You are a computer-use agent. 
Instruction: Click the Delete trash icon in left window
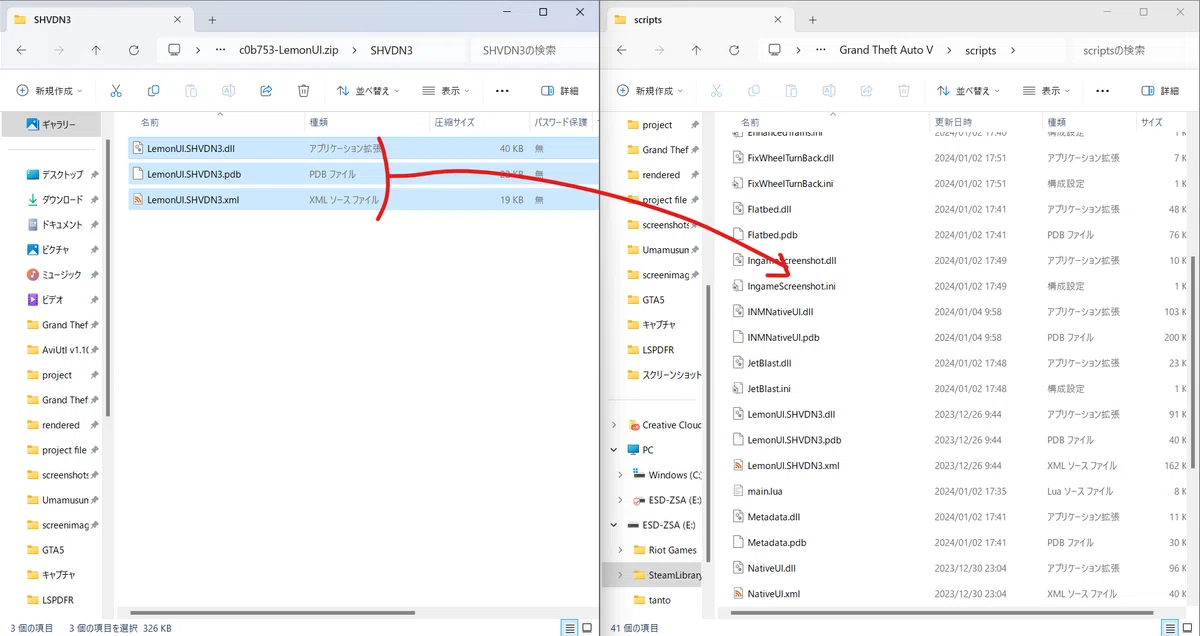coord(304,91)
